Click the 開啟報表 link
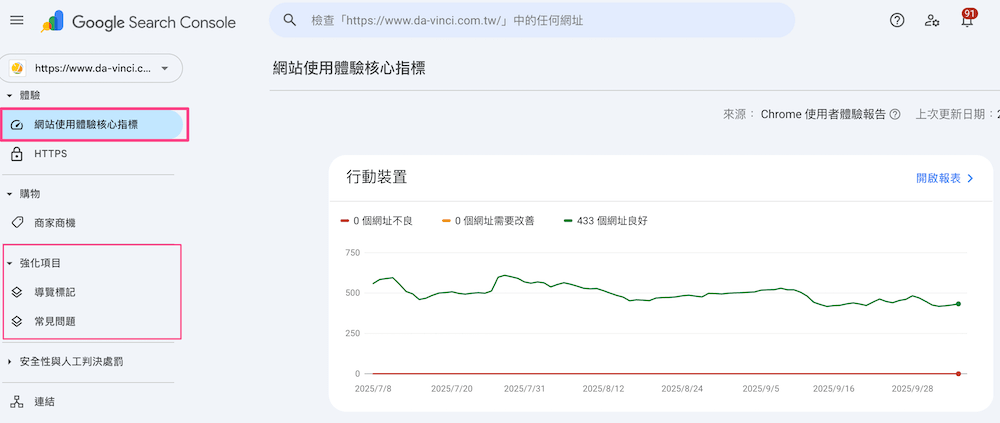 point(944,178)
